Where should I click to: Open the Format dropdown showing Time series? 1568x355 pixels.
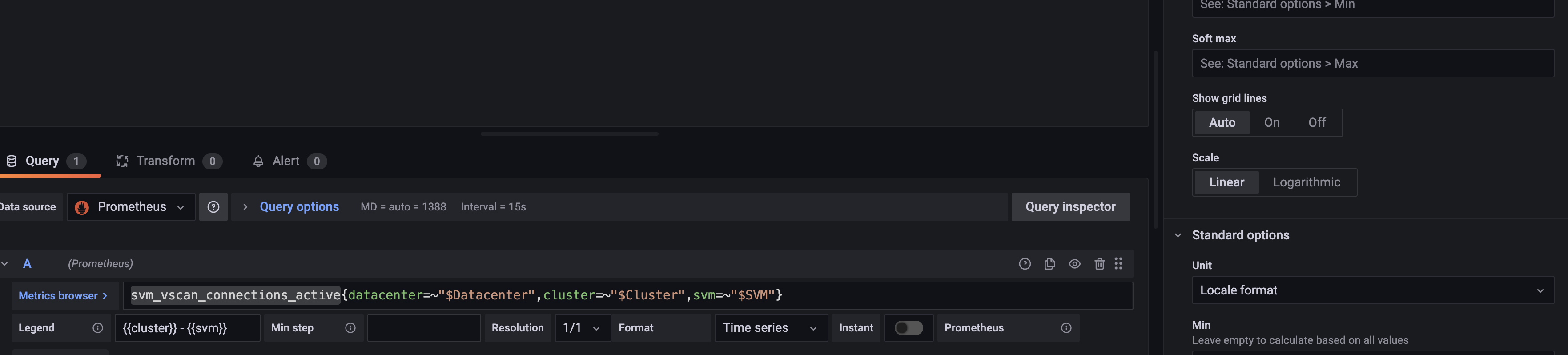770,327
